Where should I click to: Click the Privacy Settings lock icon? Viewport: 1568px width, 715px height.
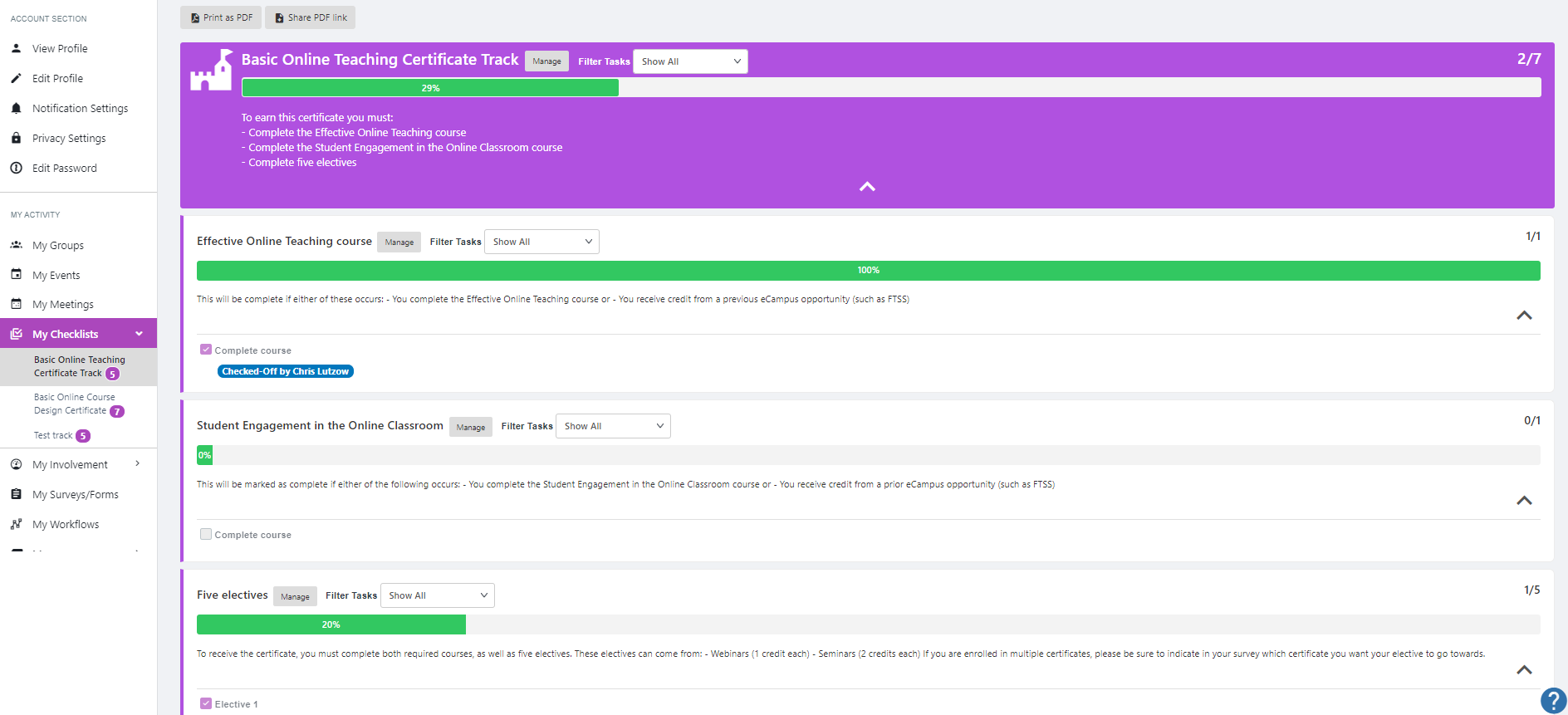[16, 138]
